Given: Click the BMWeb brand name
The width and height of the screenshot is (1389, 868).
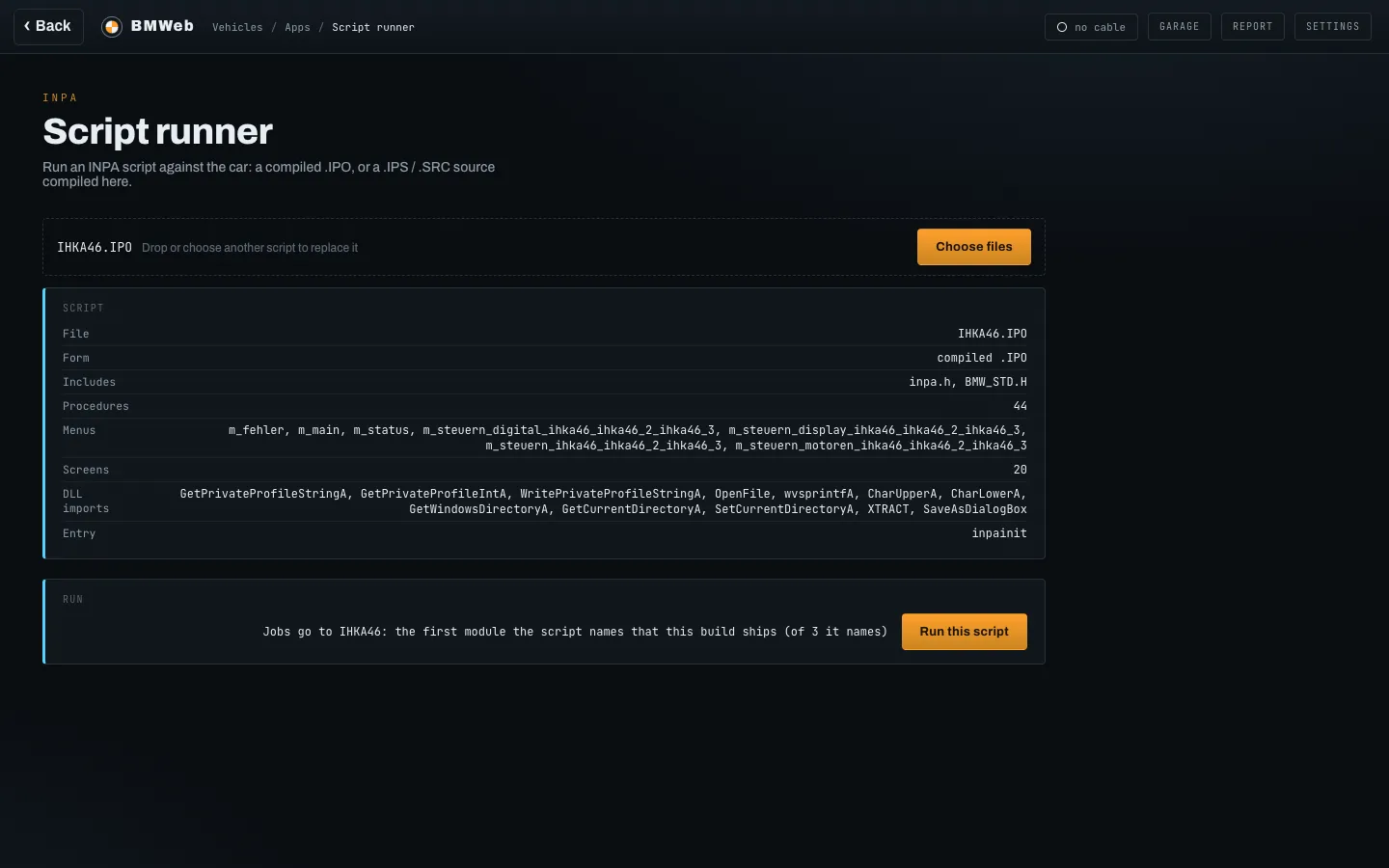Looking at the screenshot, I should click(162, 26).
